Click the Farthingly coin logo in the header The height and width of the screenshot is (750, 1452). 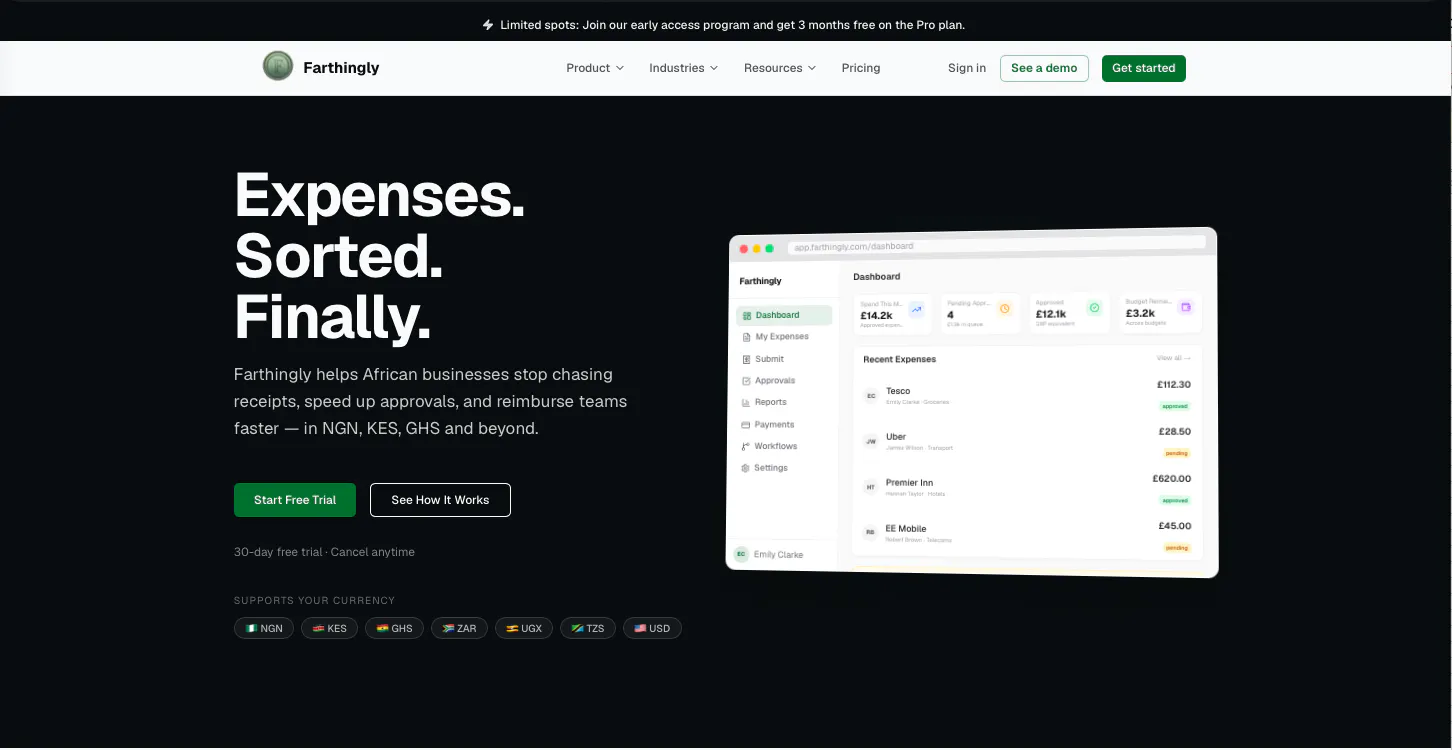[277, 67]
